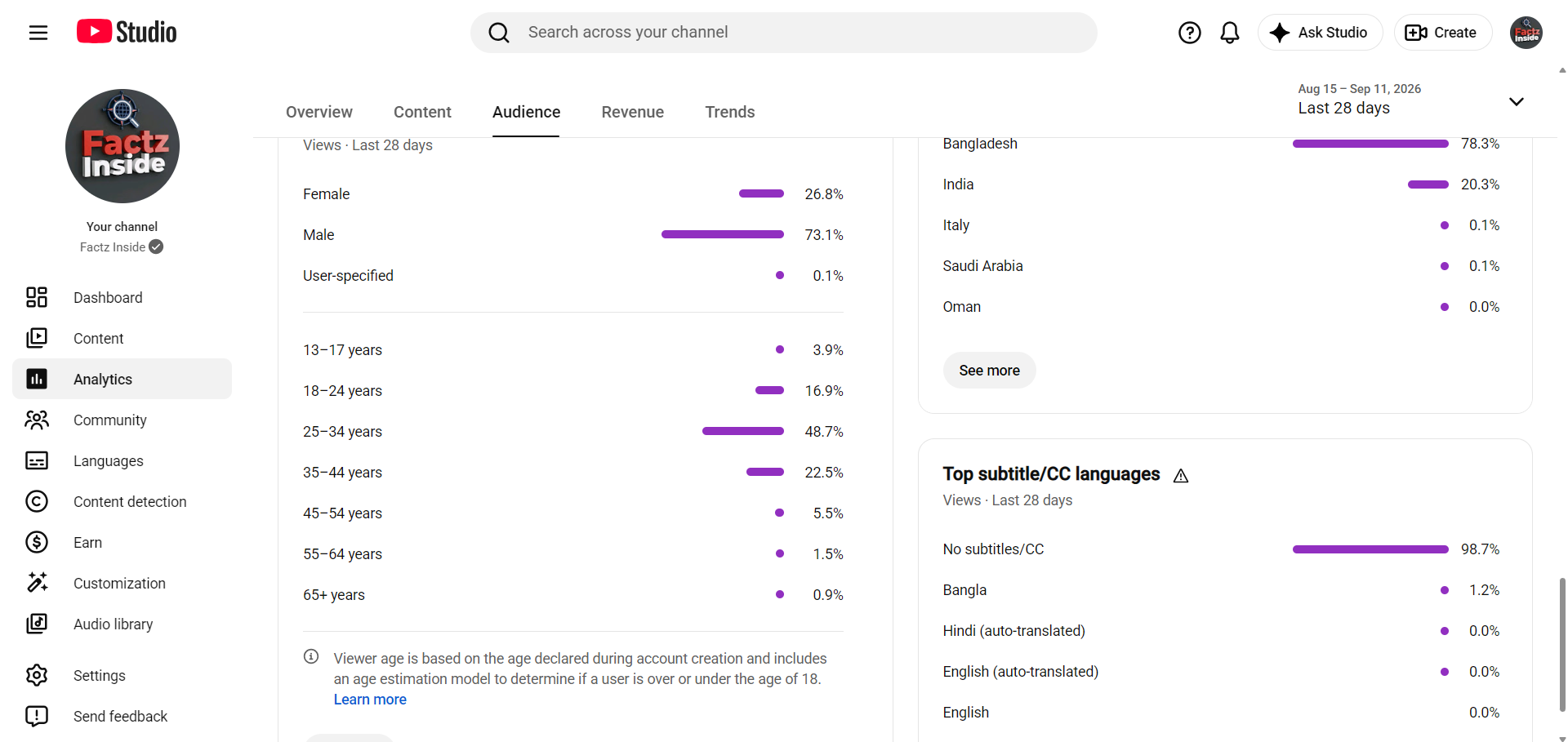Follow the Learn more link
1568x742 pixels.
(370, 700)
